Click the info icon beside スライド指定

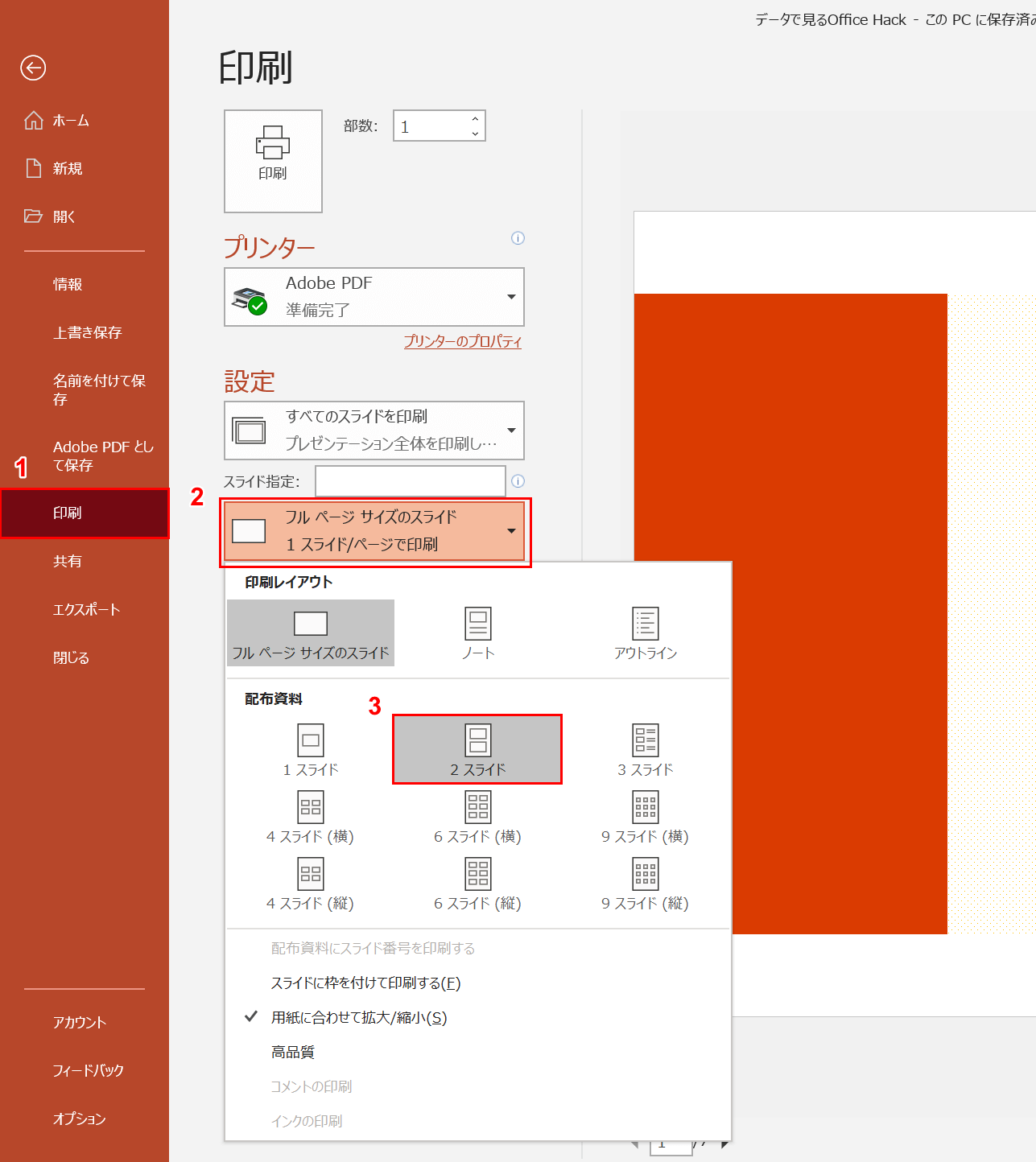(x=518, y=480)
